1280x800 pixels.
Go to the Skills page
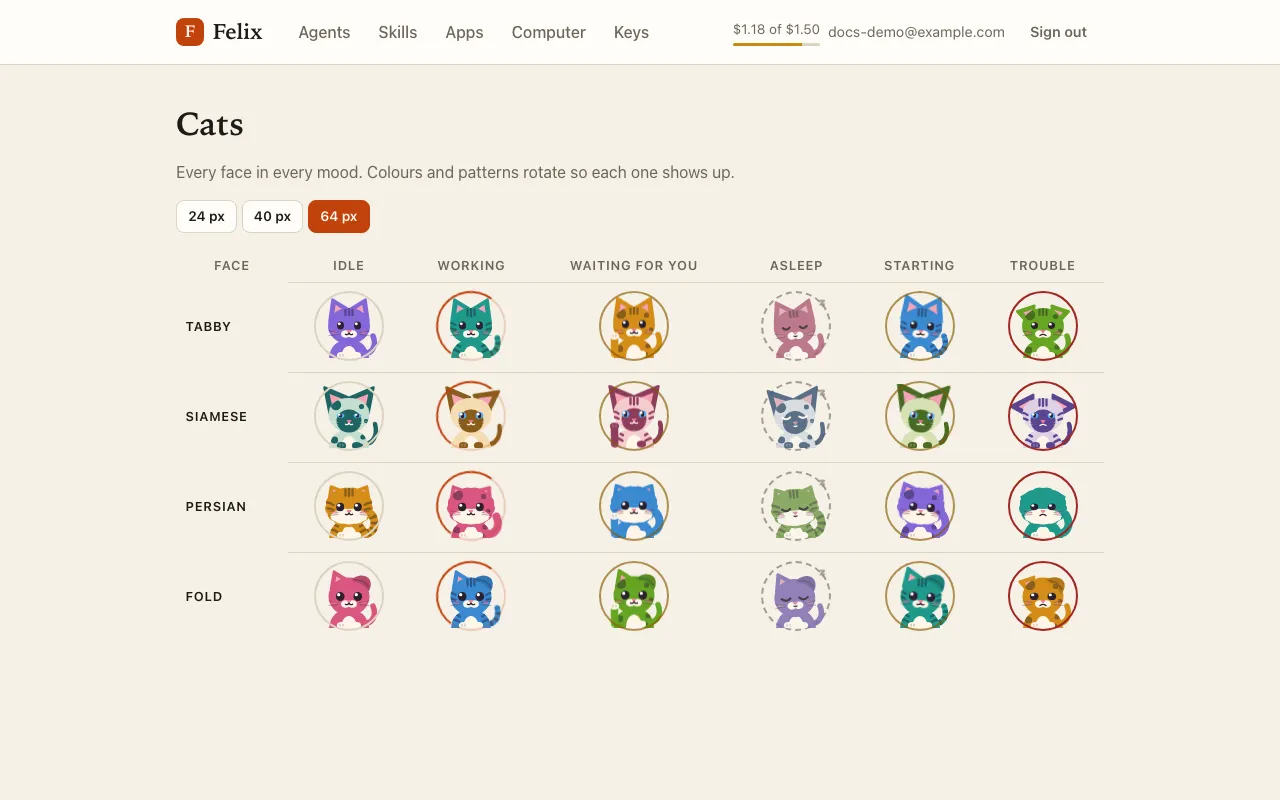(398, 32)
